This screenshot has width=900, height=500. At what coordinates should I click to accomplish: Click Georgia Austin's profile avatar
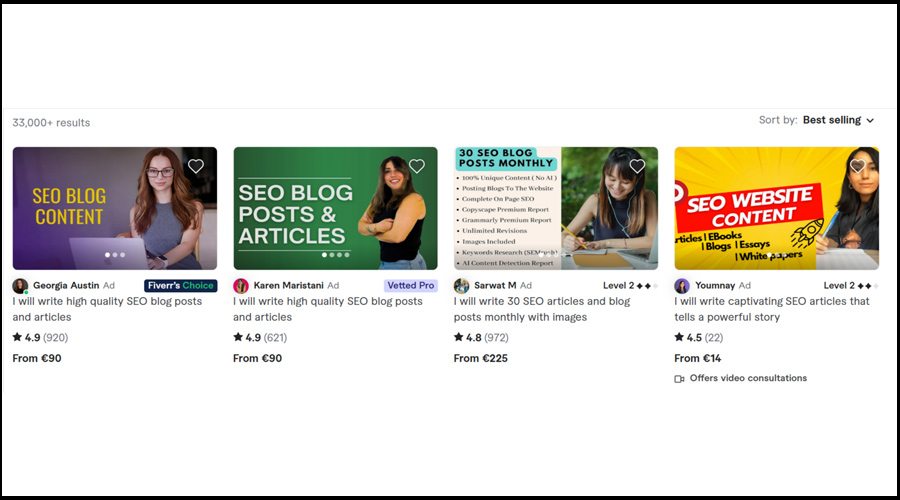pos(20,286)
